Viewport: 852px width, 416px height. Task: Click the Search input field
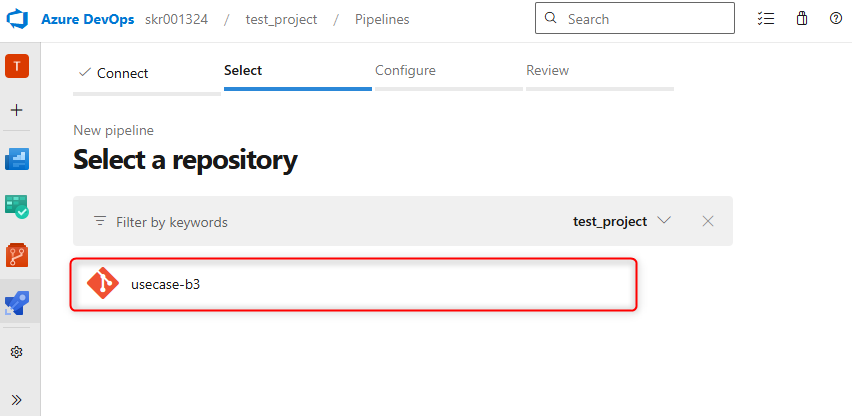pos(635,18)
